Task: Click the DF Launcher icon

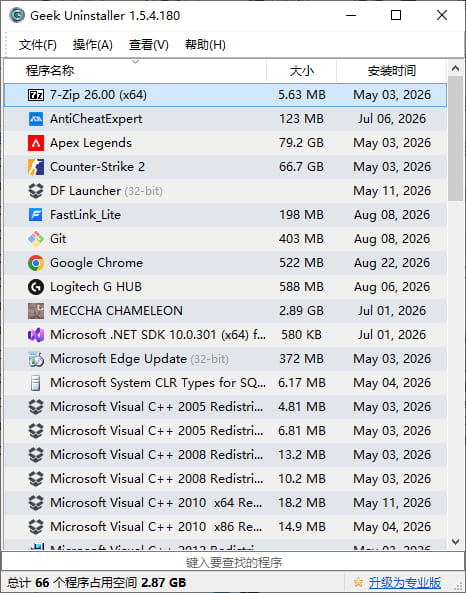Action: pyautogui.click(x=36, y=191)
